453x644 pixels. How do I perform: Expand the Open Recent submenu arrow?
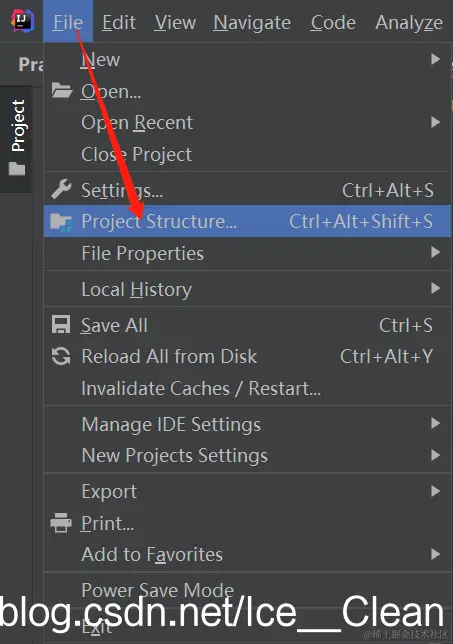click(435, 122)
